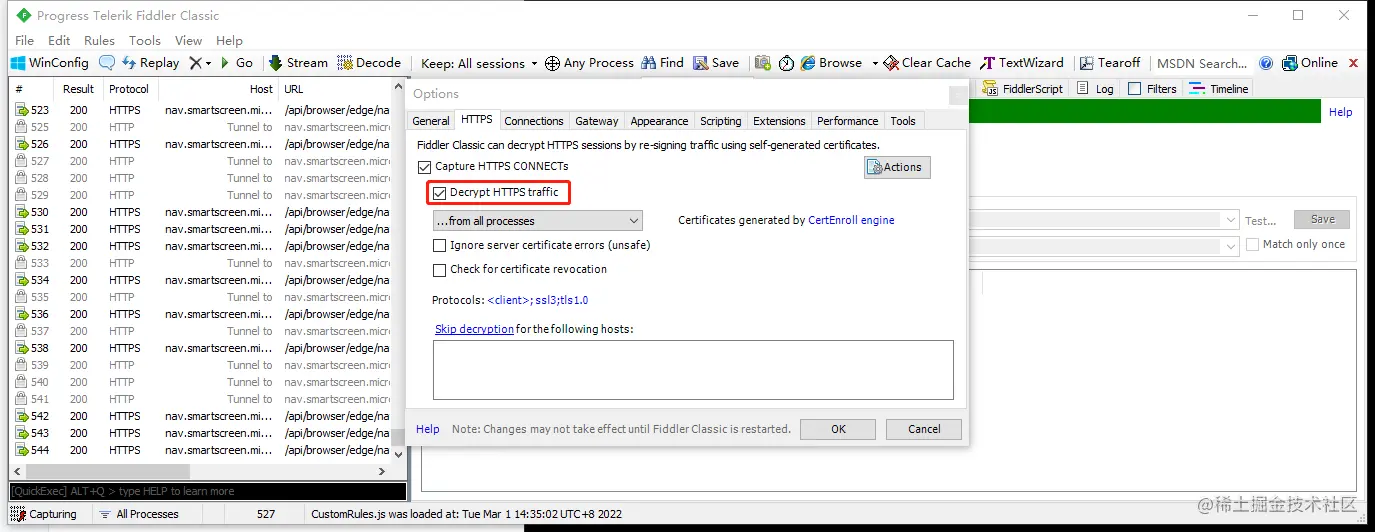Toggle Decode in toolbar
This screenshot has height=532, width=1375.
369,63
